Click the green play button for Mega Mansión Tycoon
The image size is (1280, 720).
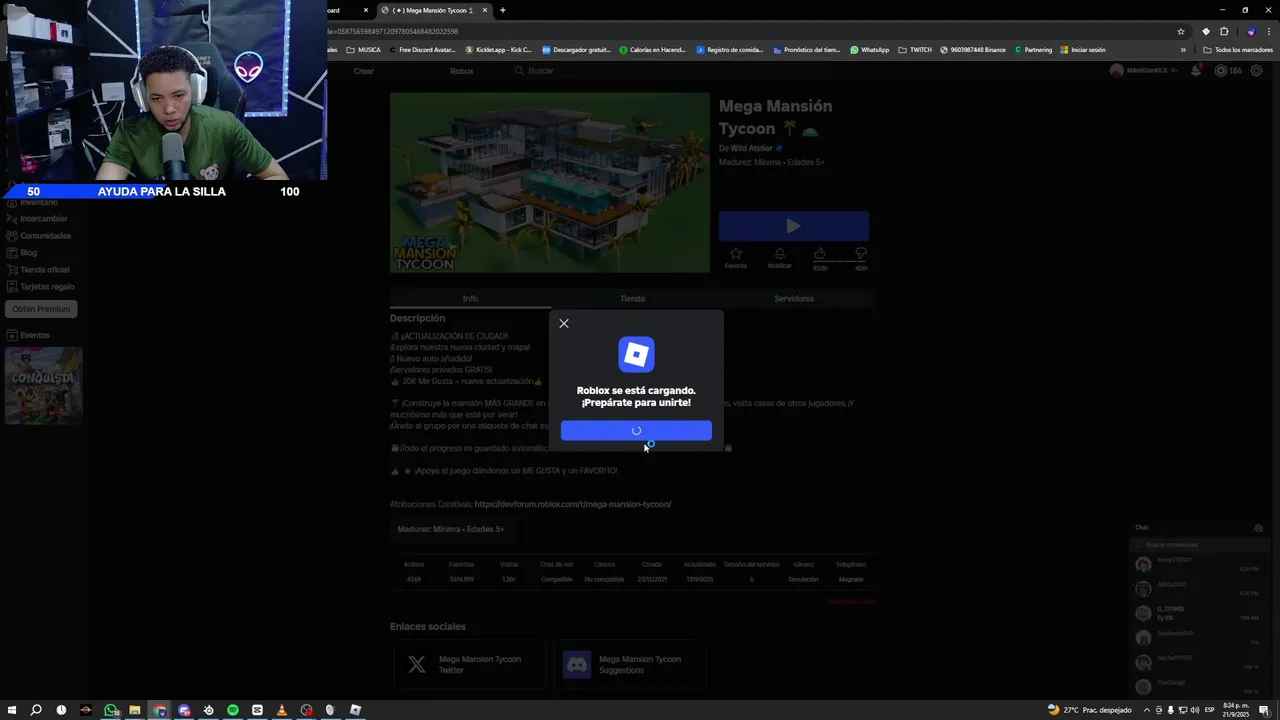(x=793, y=226)
